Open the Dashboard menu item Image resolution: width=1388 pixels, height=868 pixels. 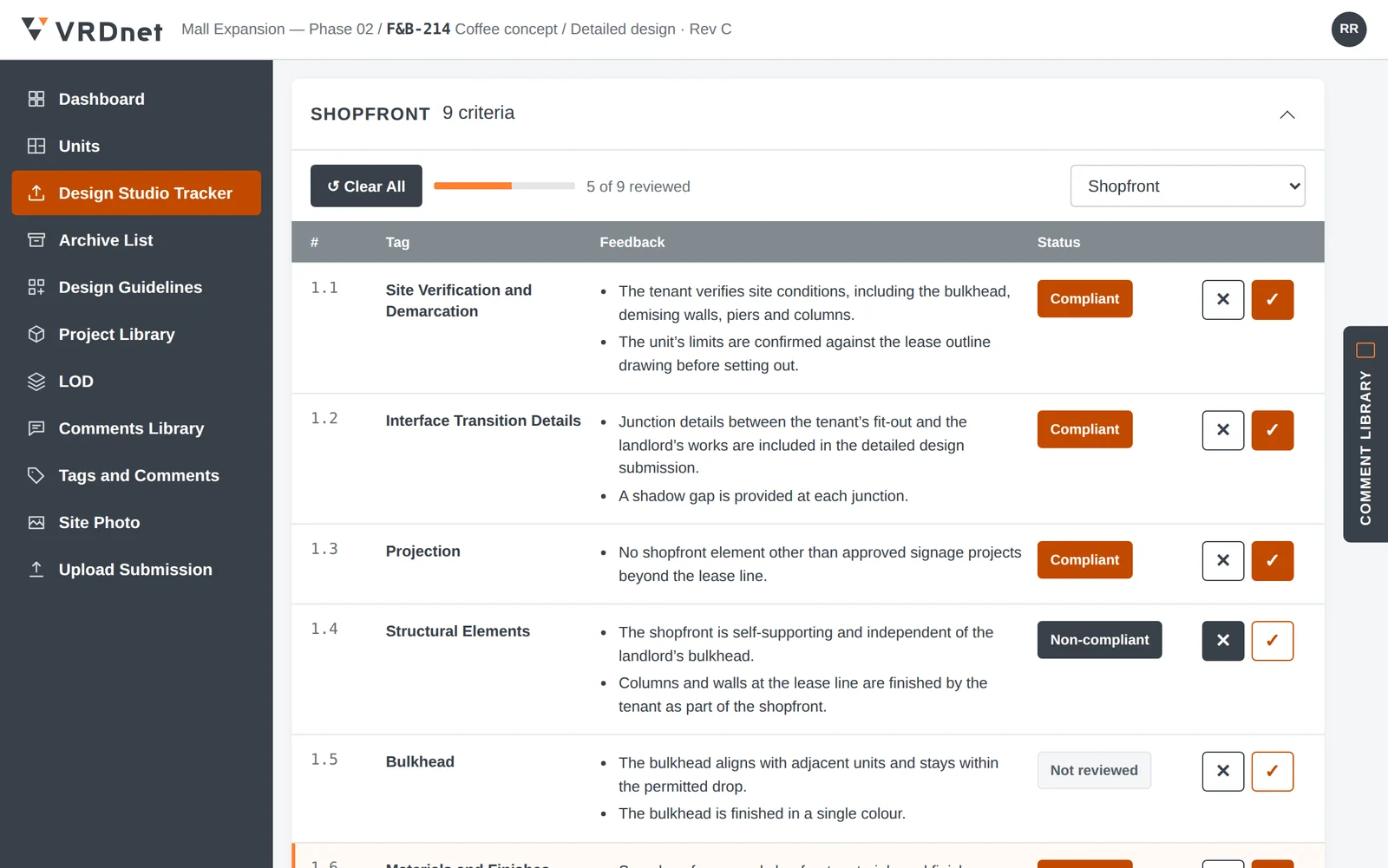coord(136,99)
